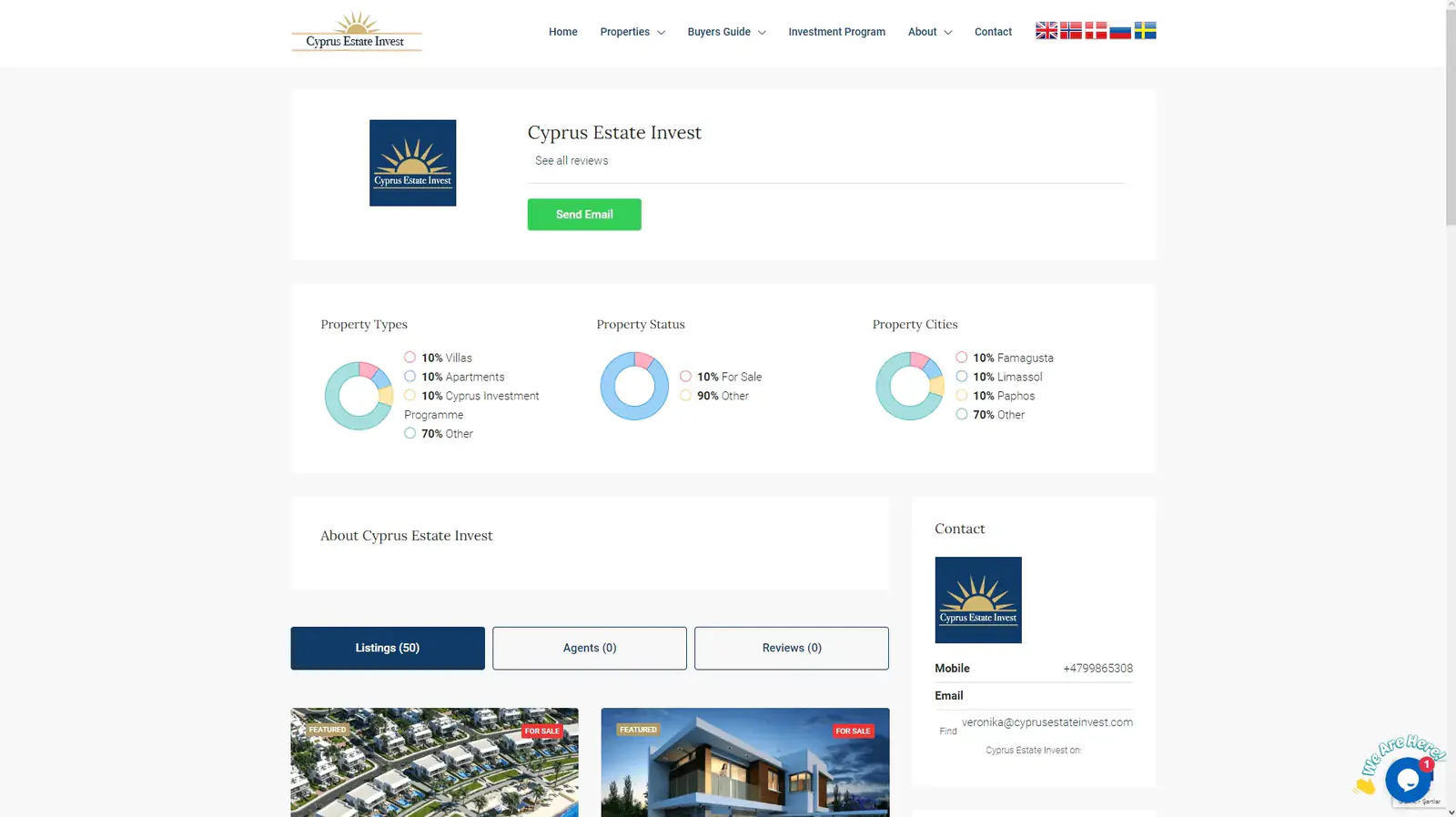Image resolution: width=1456 pixels, height=817 pixels.
Task: Click the veronika@cyprusestateinvest.com email address
Action: (1047, 722)
